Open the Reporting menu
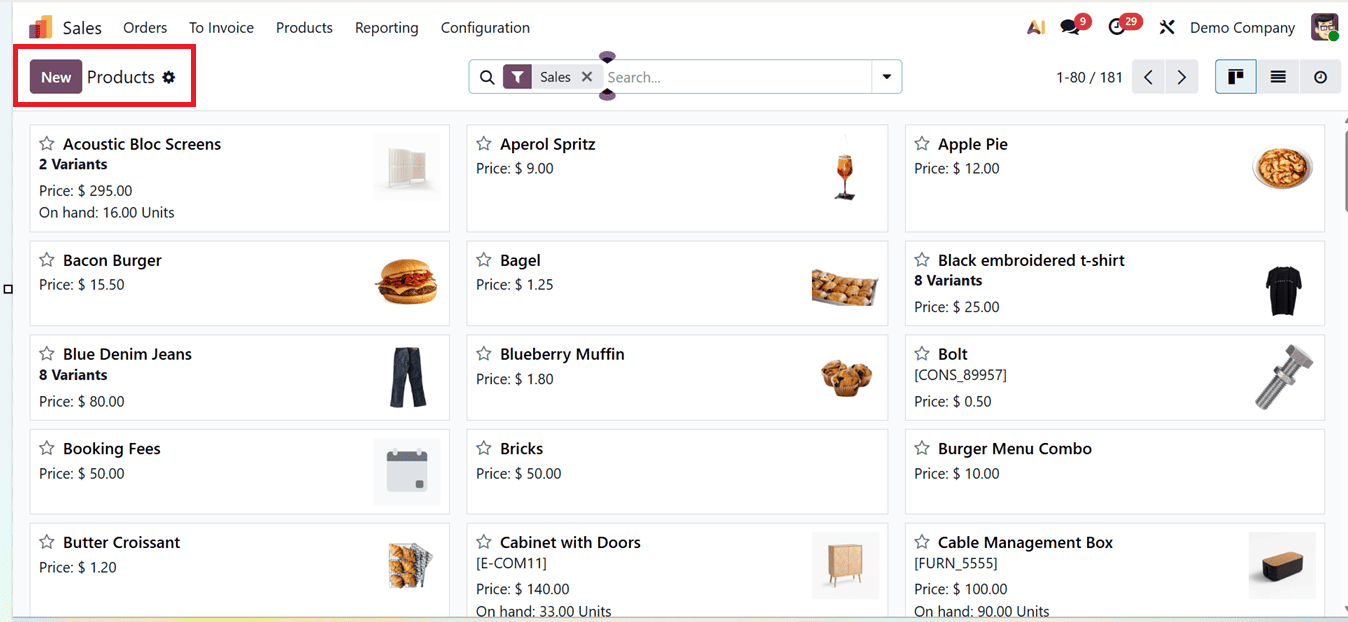 386,27
